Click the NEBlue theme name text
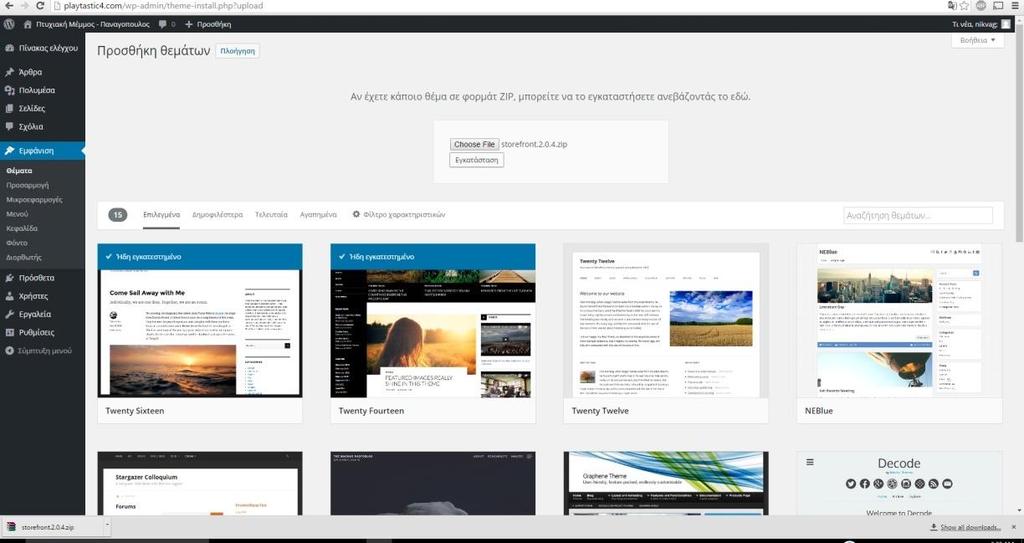 point(819,411)
